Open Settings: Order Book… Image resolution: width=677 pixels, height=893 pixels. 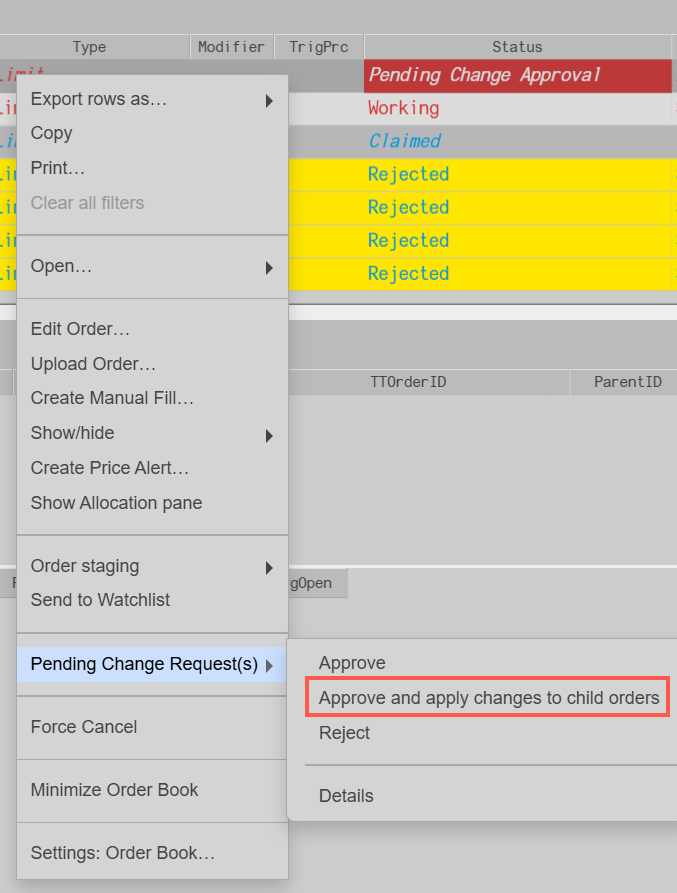click(122, 853)
